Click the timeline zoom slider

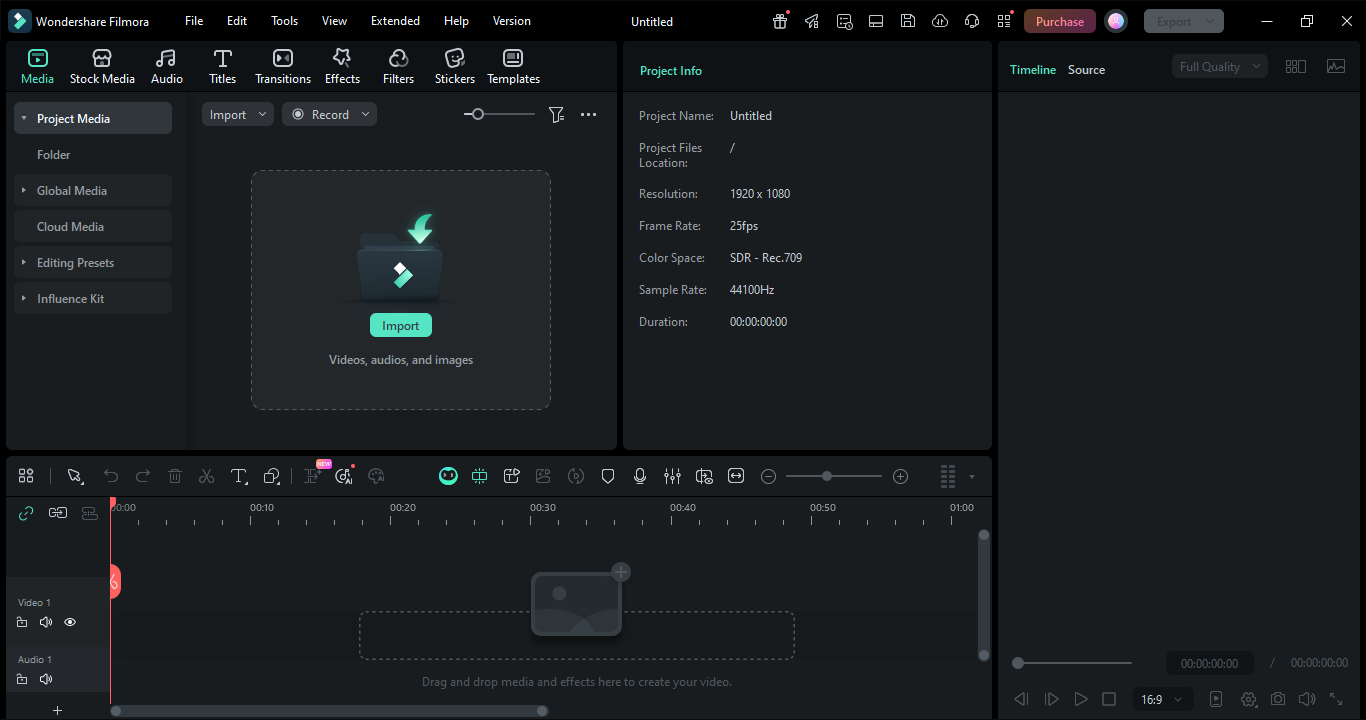(827, 477)
